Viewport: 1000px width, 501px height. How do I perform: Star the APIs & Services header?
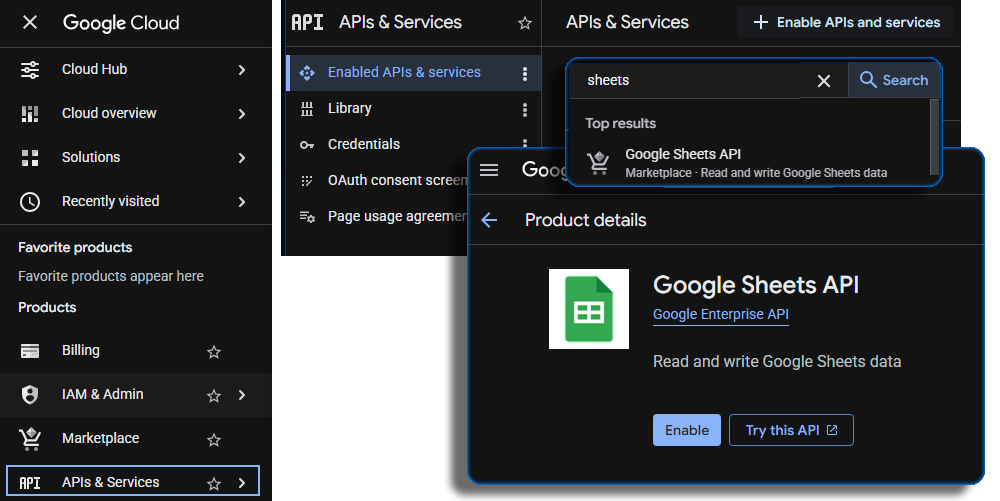click(x=525, y=22)
